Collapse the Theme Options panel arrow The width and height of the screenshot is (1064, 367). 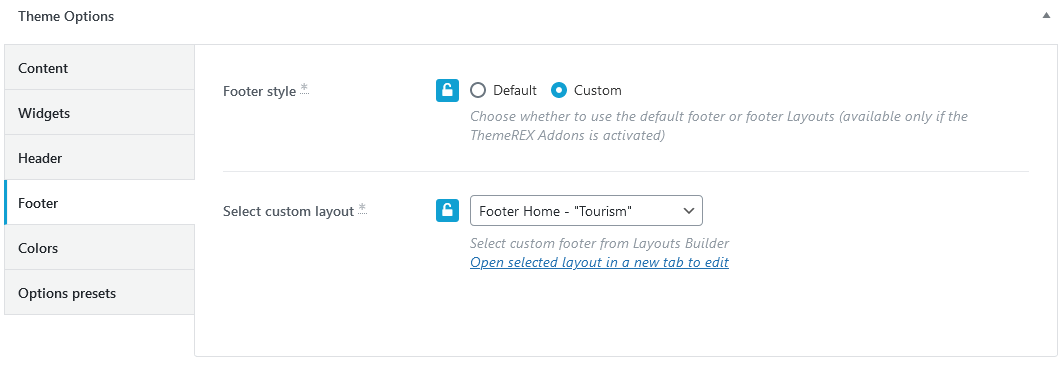(x=1046, y=16)
